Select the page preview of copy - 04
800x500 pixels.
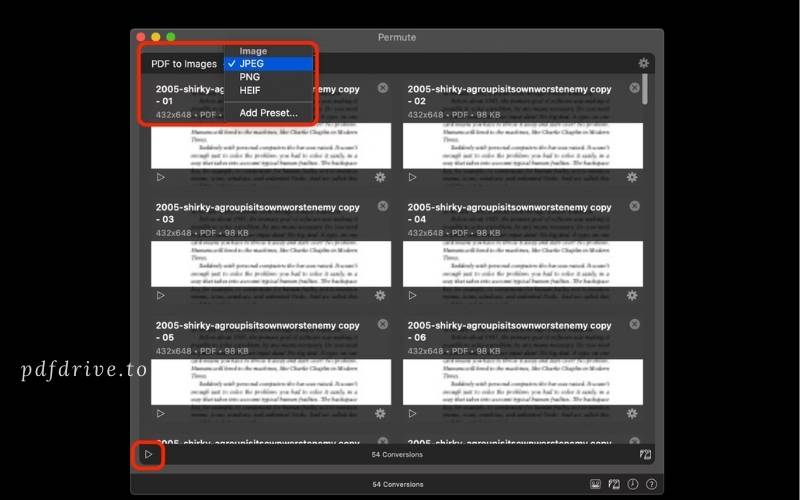coord(522,264)
